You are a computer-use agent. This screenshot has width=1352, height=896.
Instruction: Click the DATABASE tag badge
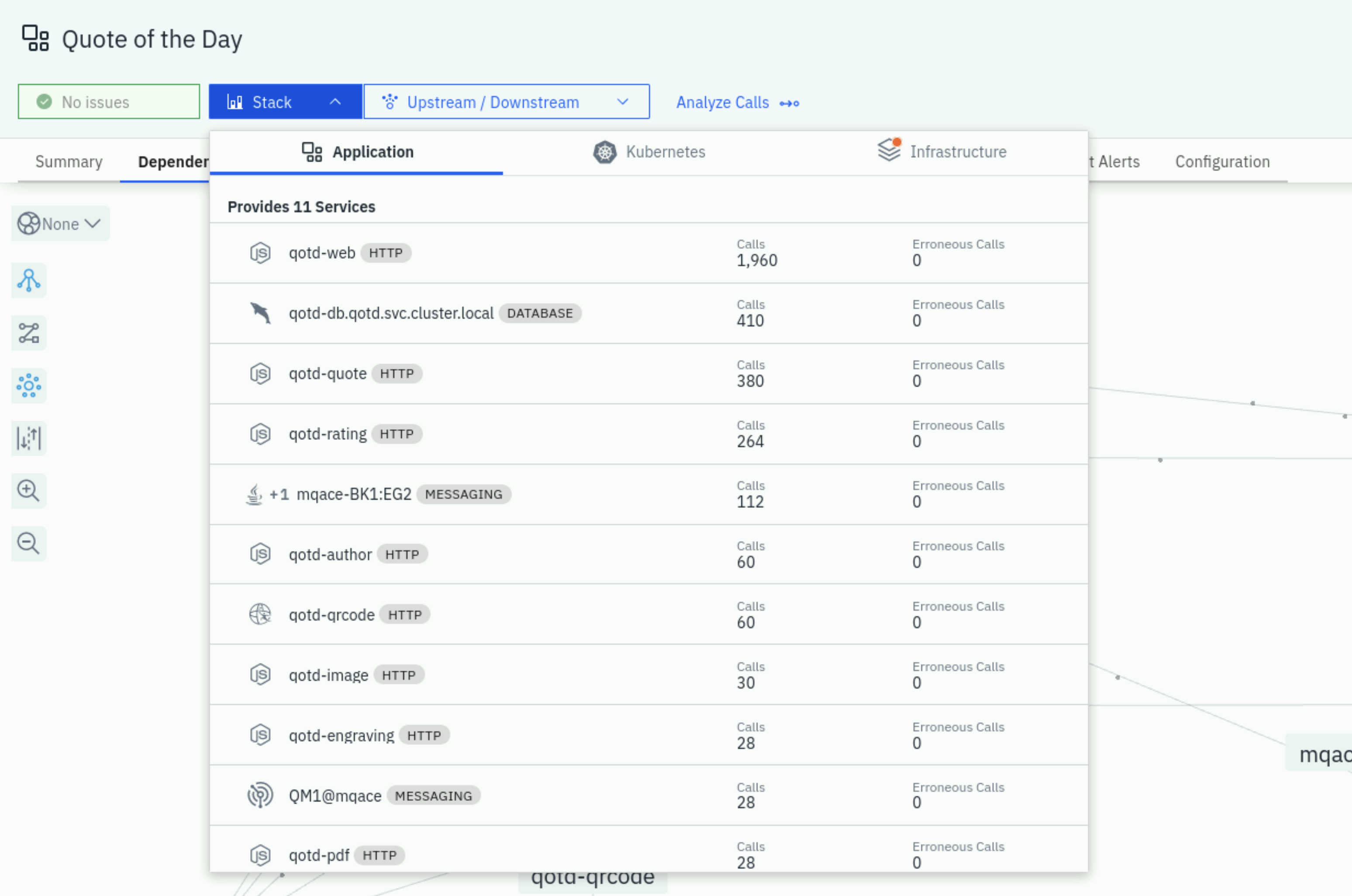pos(540,313)
